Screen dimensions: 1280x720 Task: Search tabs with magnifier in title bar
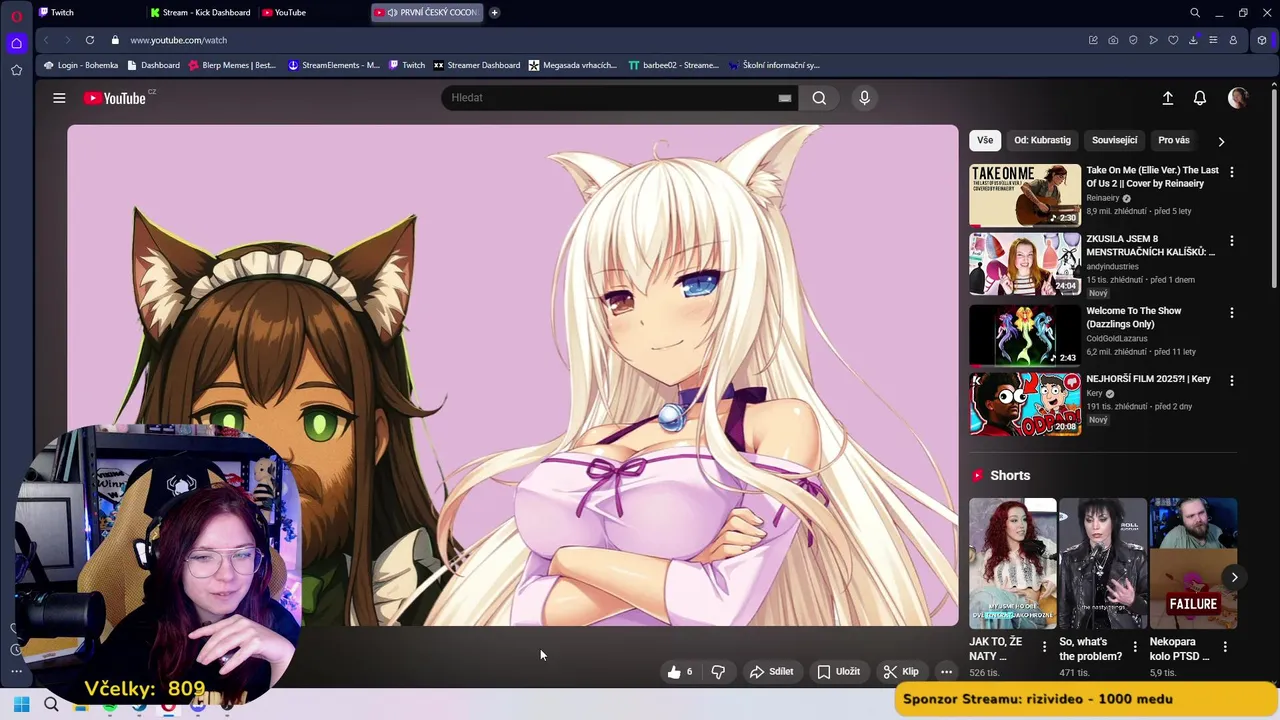tap(1195, 13)
